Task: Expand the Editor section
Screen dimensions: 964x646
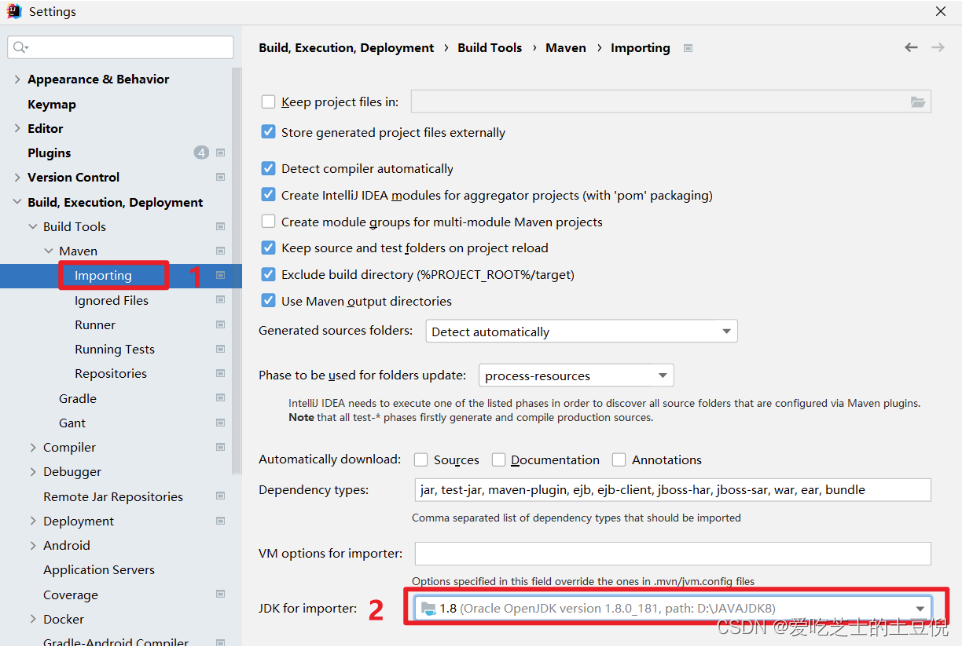Action: click(x=17, y=128)
